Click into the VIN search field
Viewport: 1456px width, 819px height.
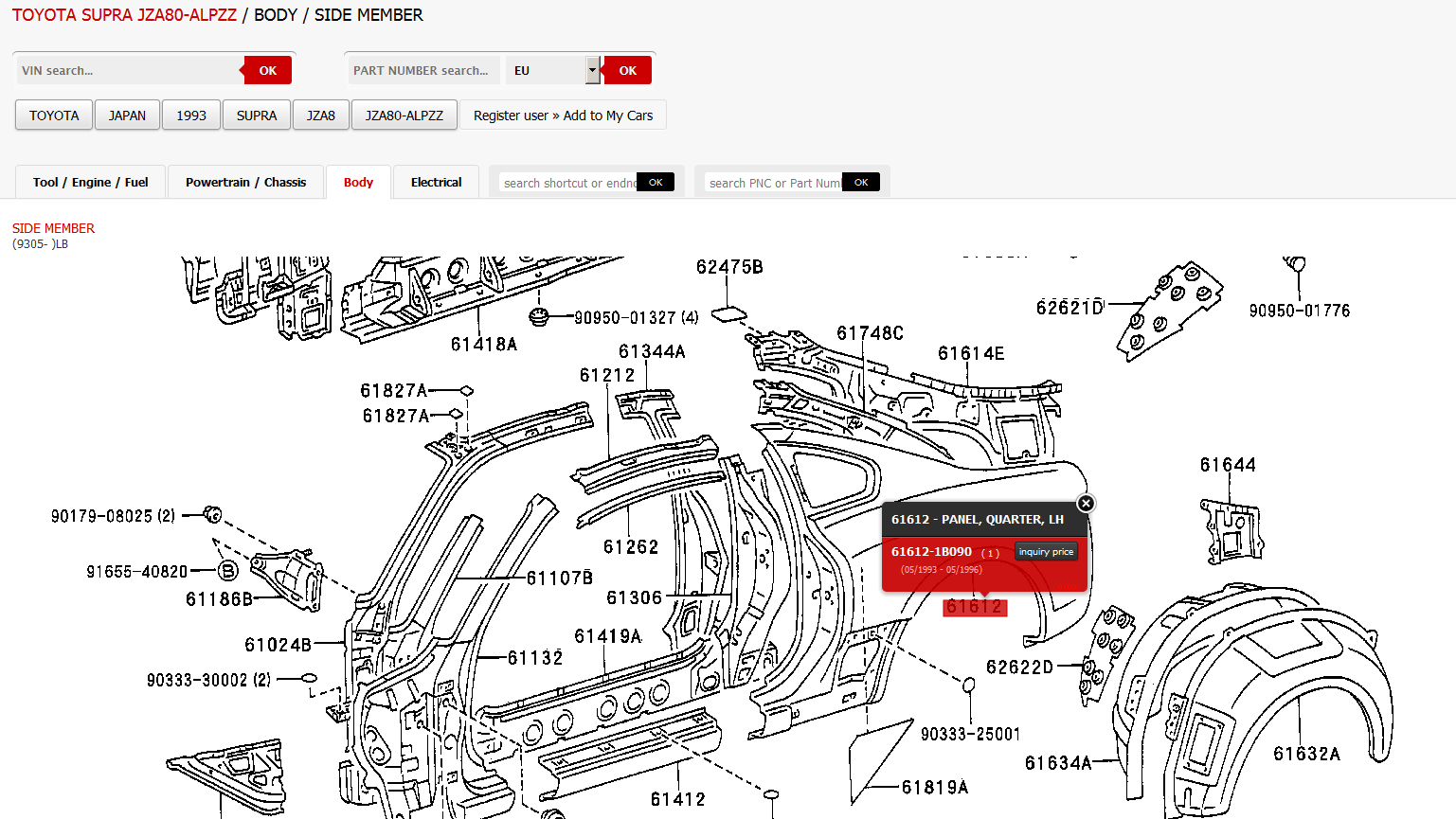coord(128,70)
